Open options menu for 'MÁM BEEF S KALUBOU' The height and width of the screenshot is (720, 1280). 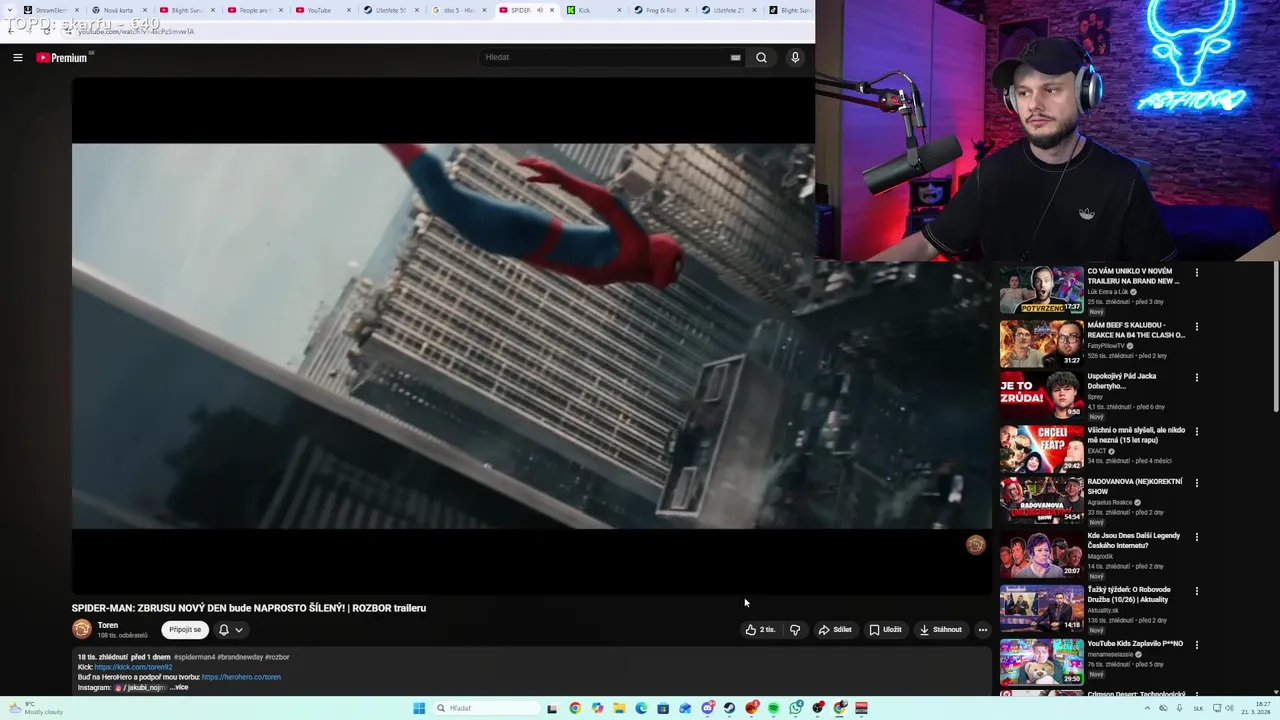(1196, 326)
